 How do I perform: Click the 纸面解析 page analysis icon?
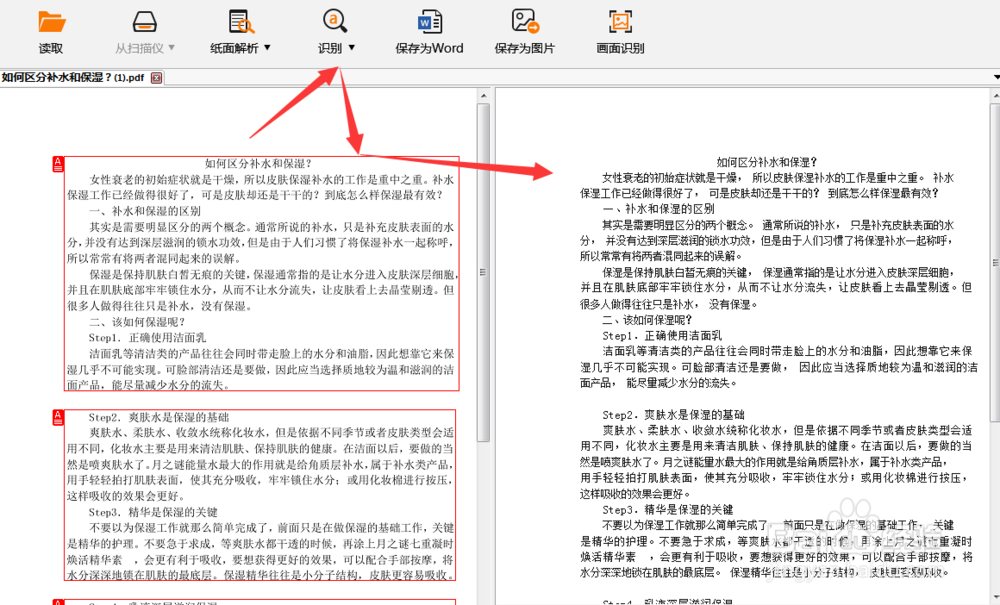[x=241, y=21]
